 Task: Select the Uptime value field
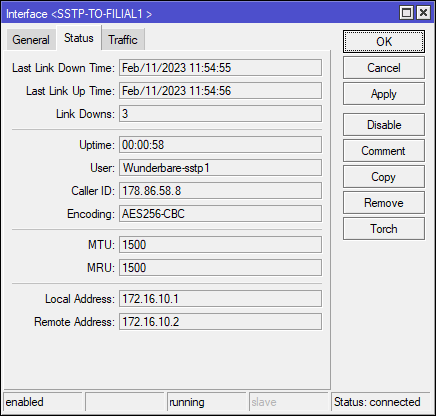220,145
